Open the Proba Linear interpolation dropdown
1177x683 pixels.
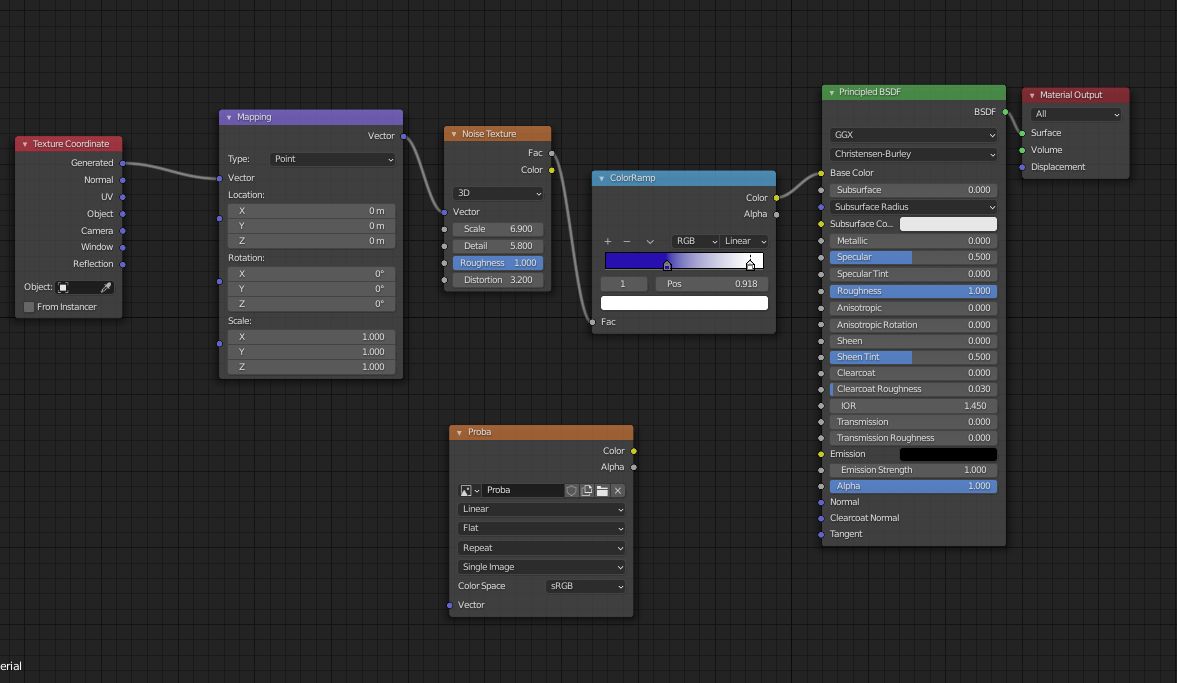click(x=541, y=509)
